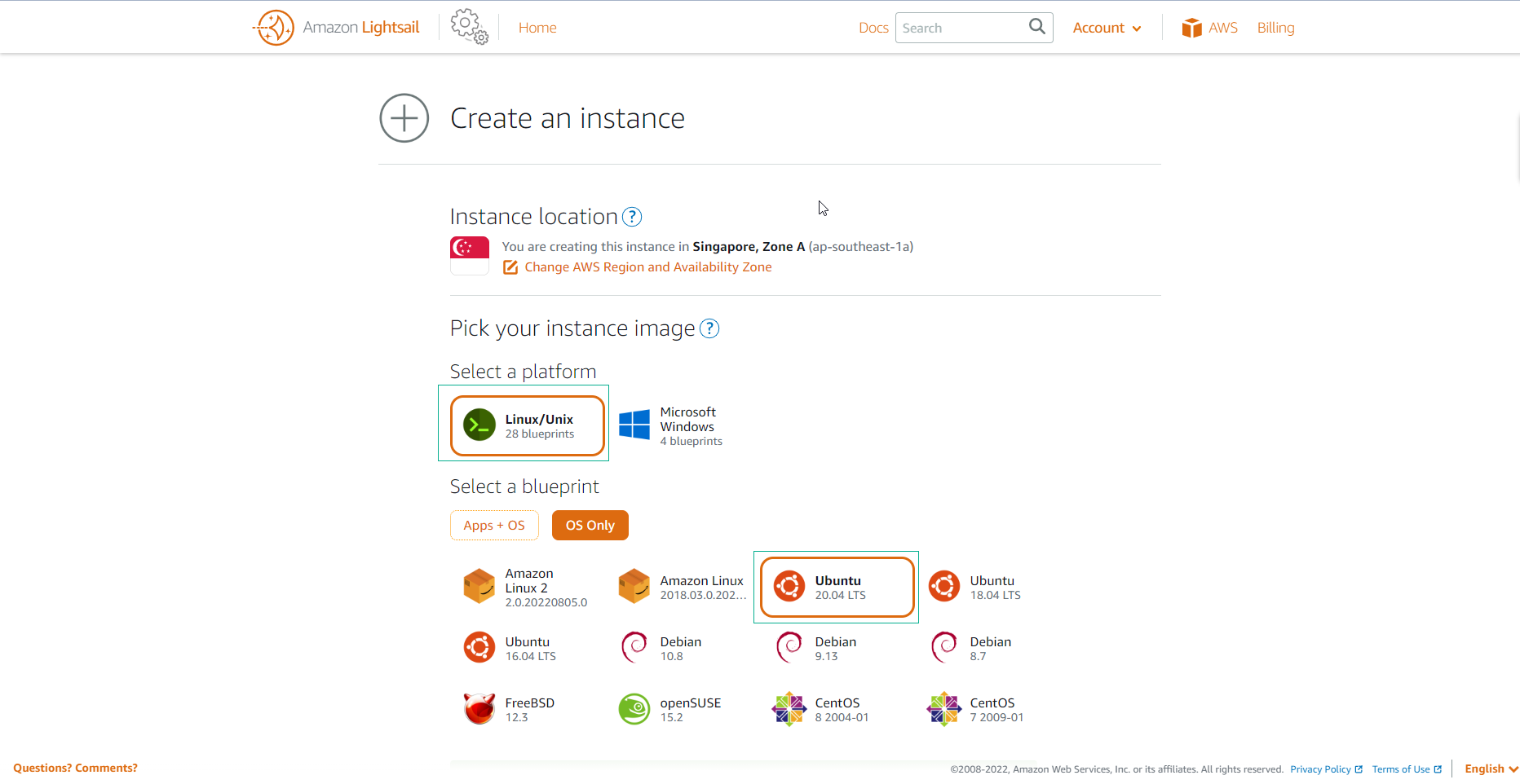The width and height of the screenshot is (1520, 784).
Task: Click the Singapore flag icon
Action: pyautogui.click(x=470, y=256)
